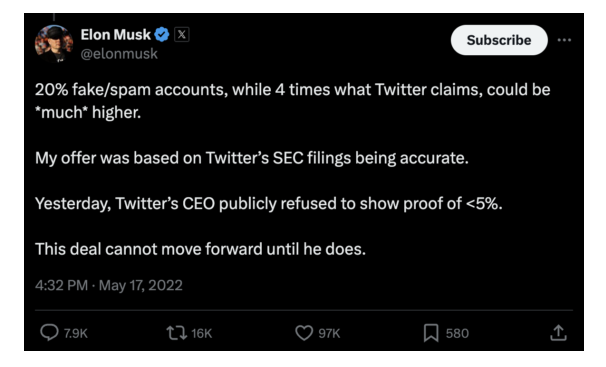Open the 4:32 PM May 17, 2022 timestamp
The image size is (606, 367).
(x=109, y=285)
